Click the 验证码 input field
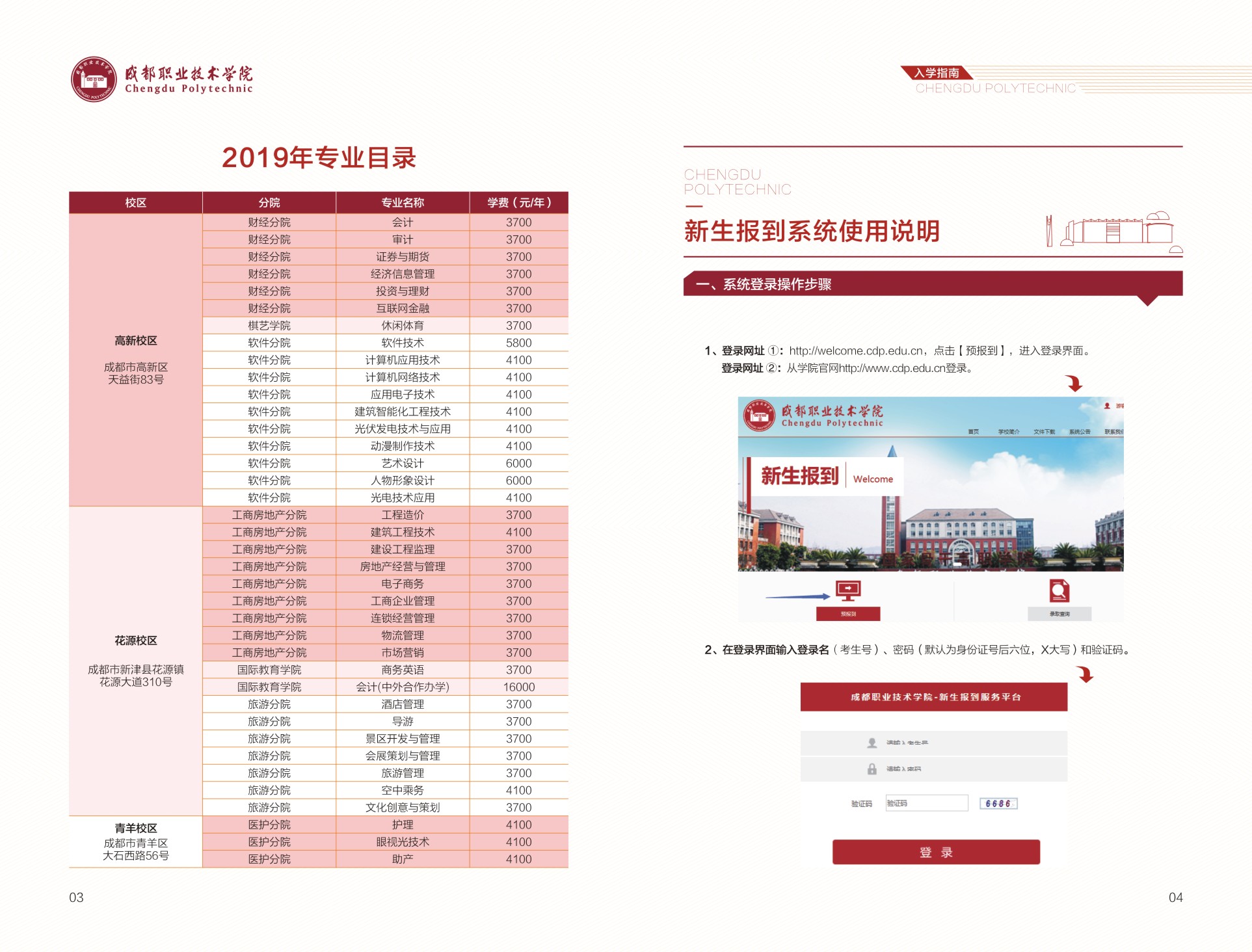Viewport: 1252px width, 952px height. coord(927,803)
